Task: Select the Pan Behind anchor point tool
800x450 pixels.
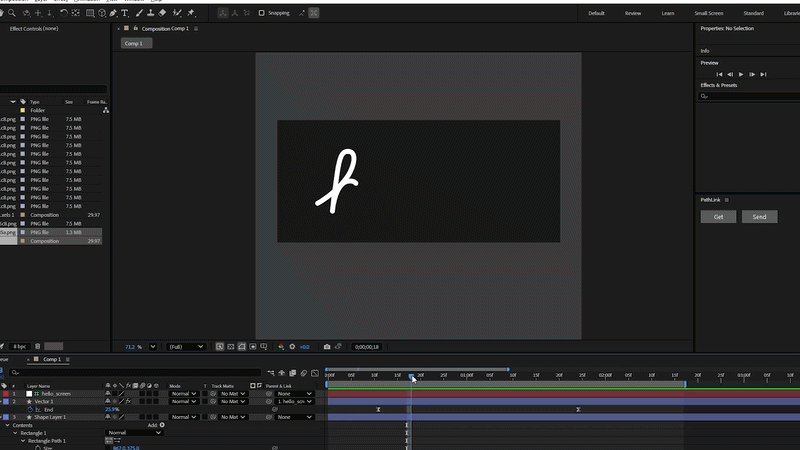Action: [76, 13]
